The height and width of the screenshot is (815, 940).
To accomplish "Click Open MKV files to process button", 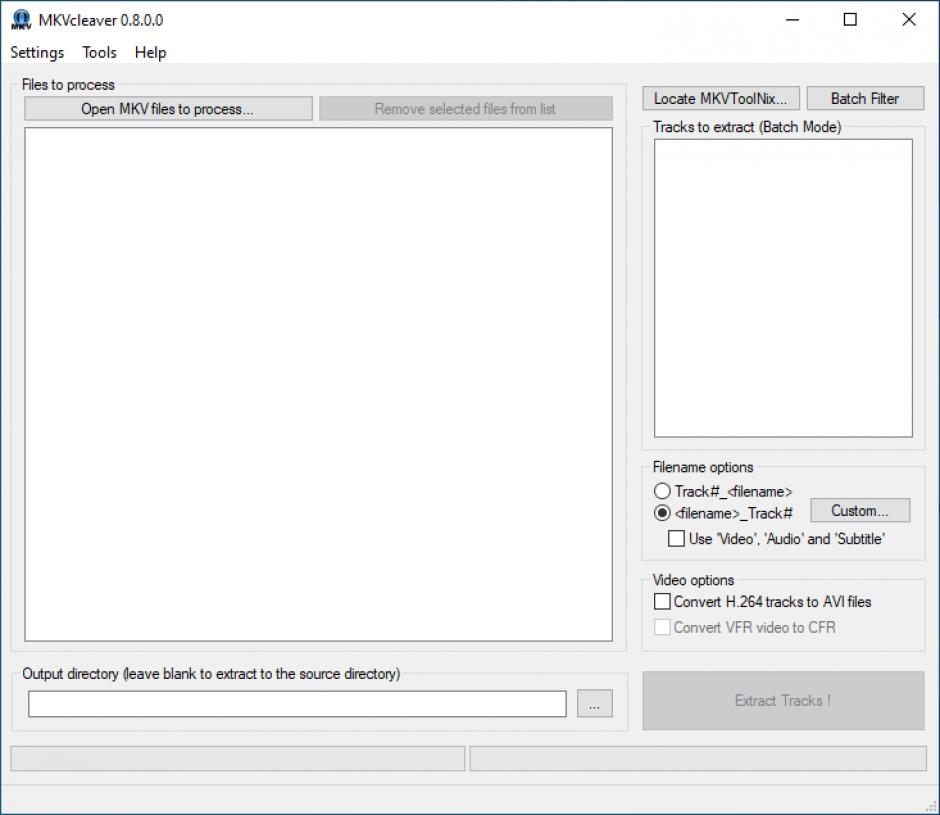I will point(168,109).
